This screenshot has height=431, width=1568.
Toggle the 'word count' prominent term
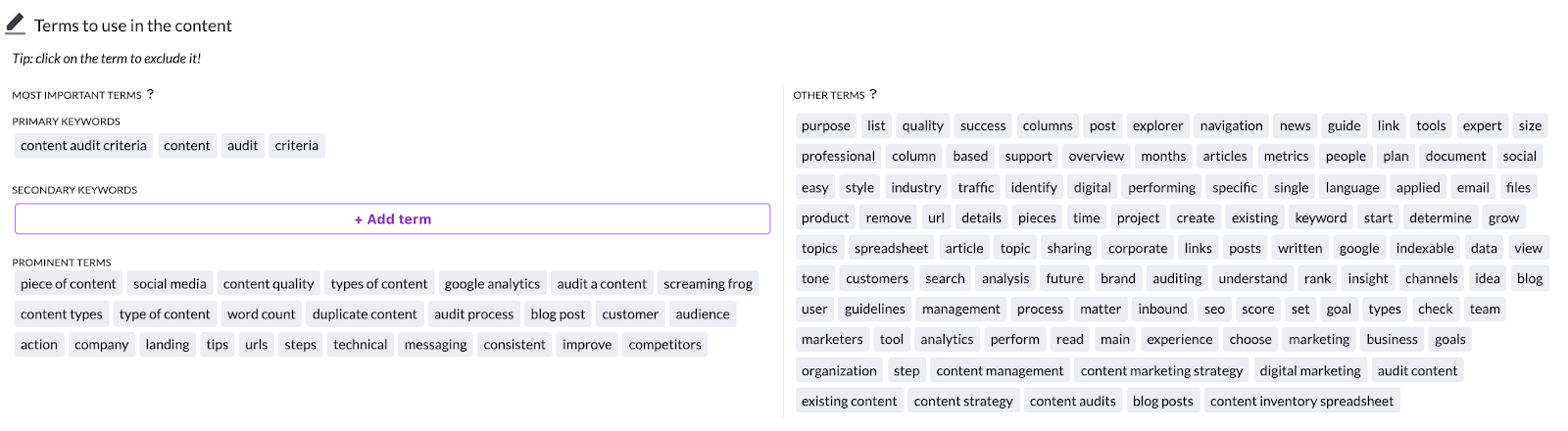[261, 314]
